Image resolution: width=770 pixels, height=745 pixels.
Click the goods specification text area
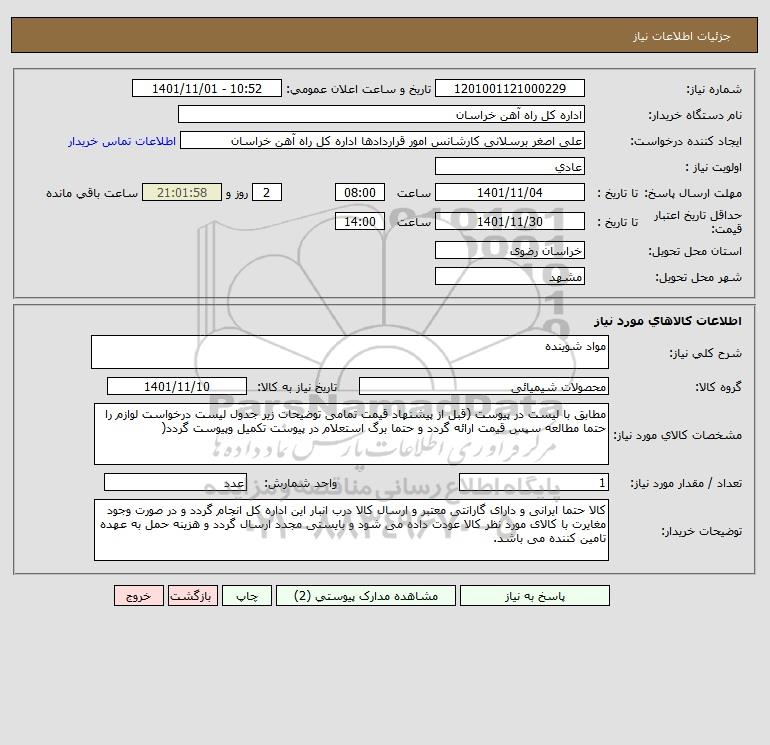pyautogui.click(x=351, y=434)
